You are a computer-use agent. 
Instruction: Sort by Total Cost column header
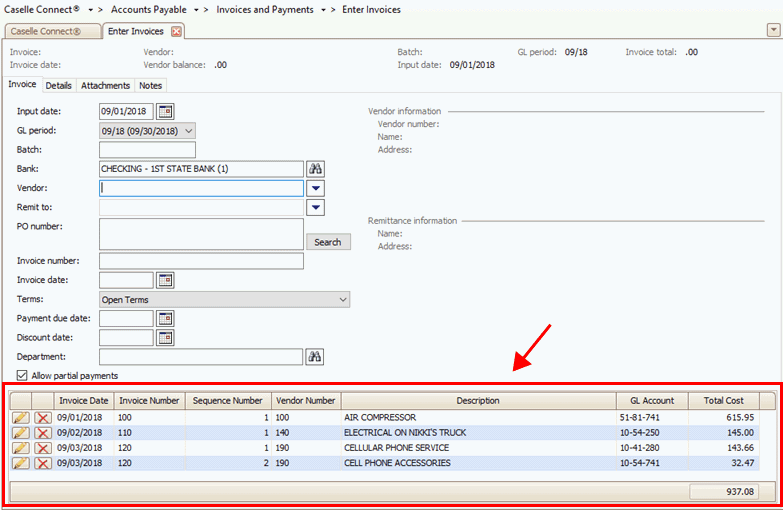coord(724,401)
